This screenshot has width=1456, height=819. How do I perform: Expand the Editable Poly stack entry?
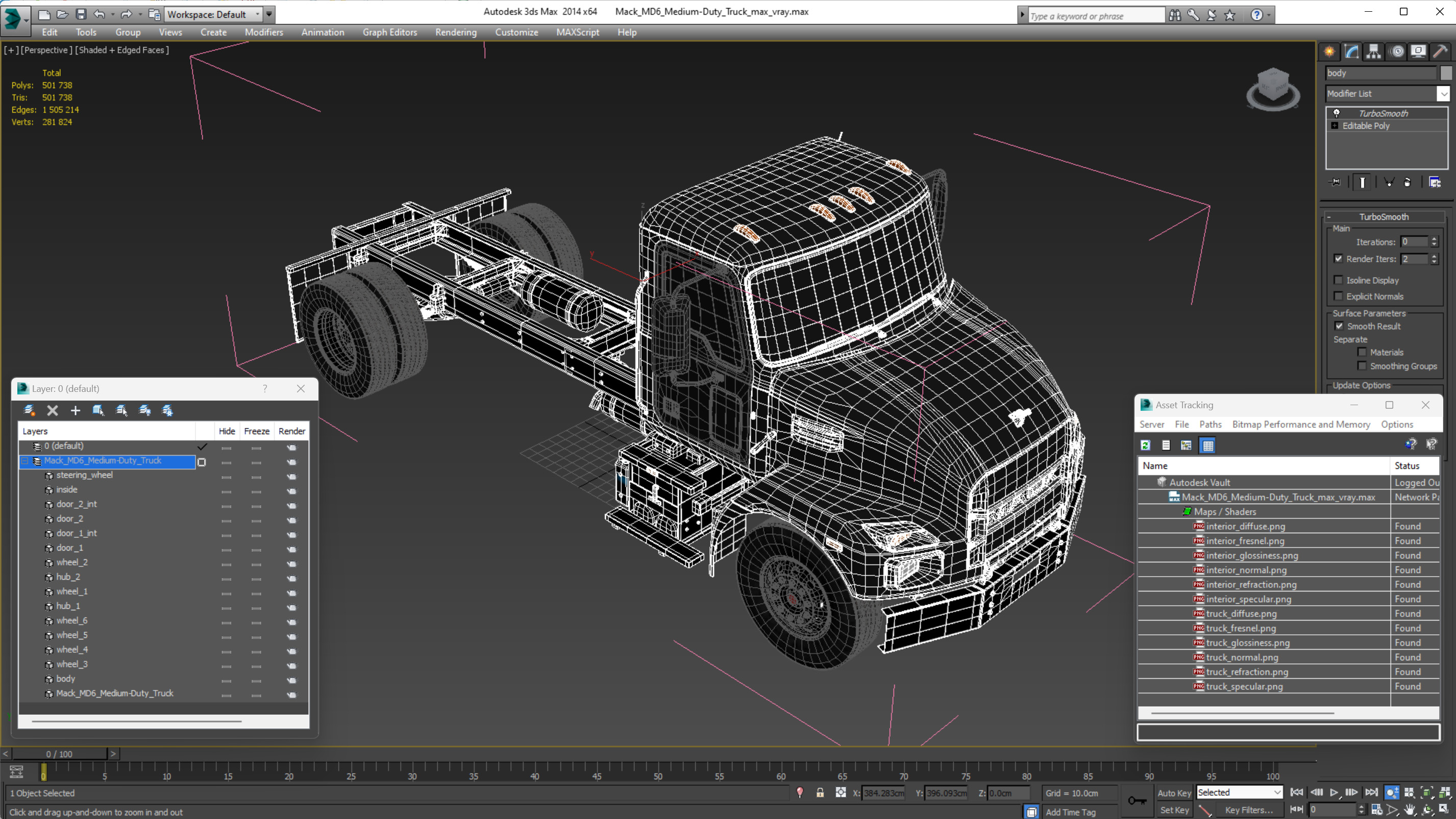click(x=1335, y=126)
